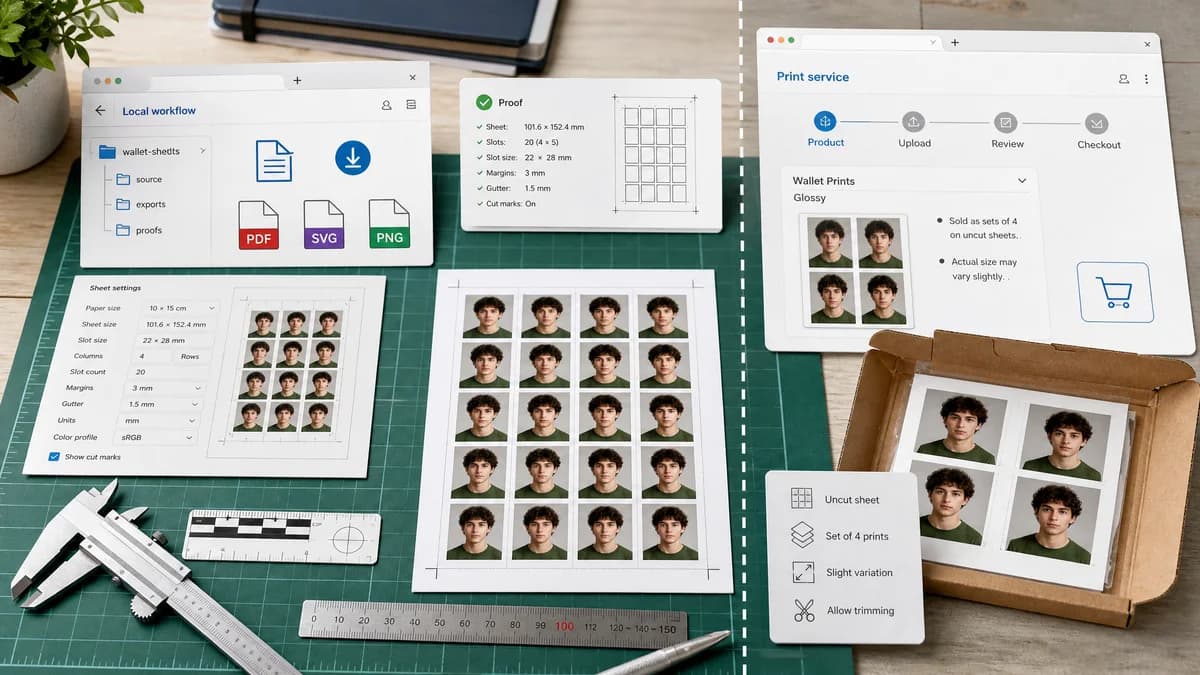
Task: Click the shopping cart button
Action: pos(1115,292)
